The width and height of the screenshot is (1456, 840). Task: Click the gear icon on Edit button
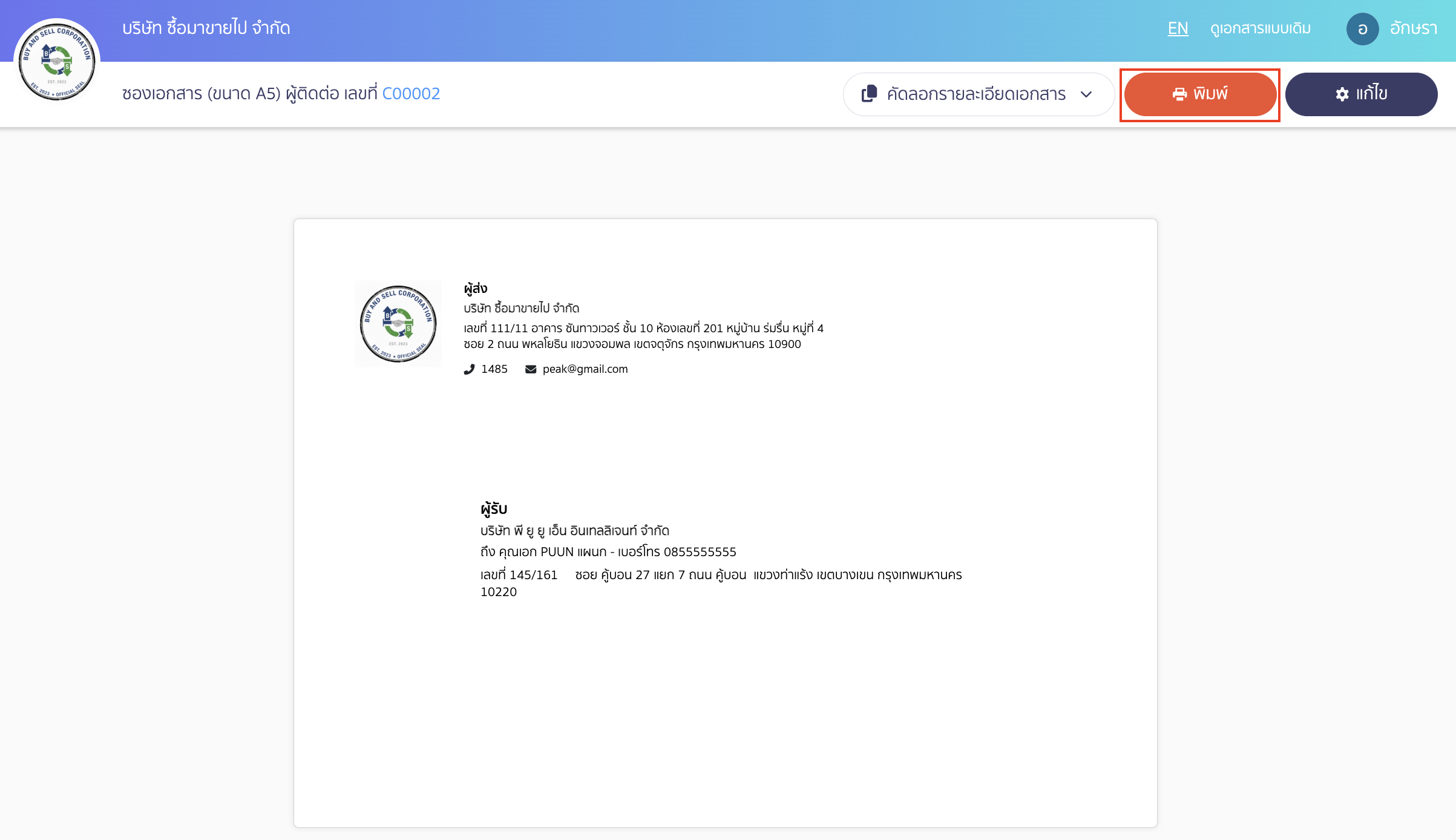1342,94
